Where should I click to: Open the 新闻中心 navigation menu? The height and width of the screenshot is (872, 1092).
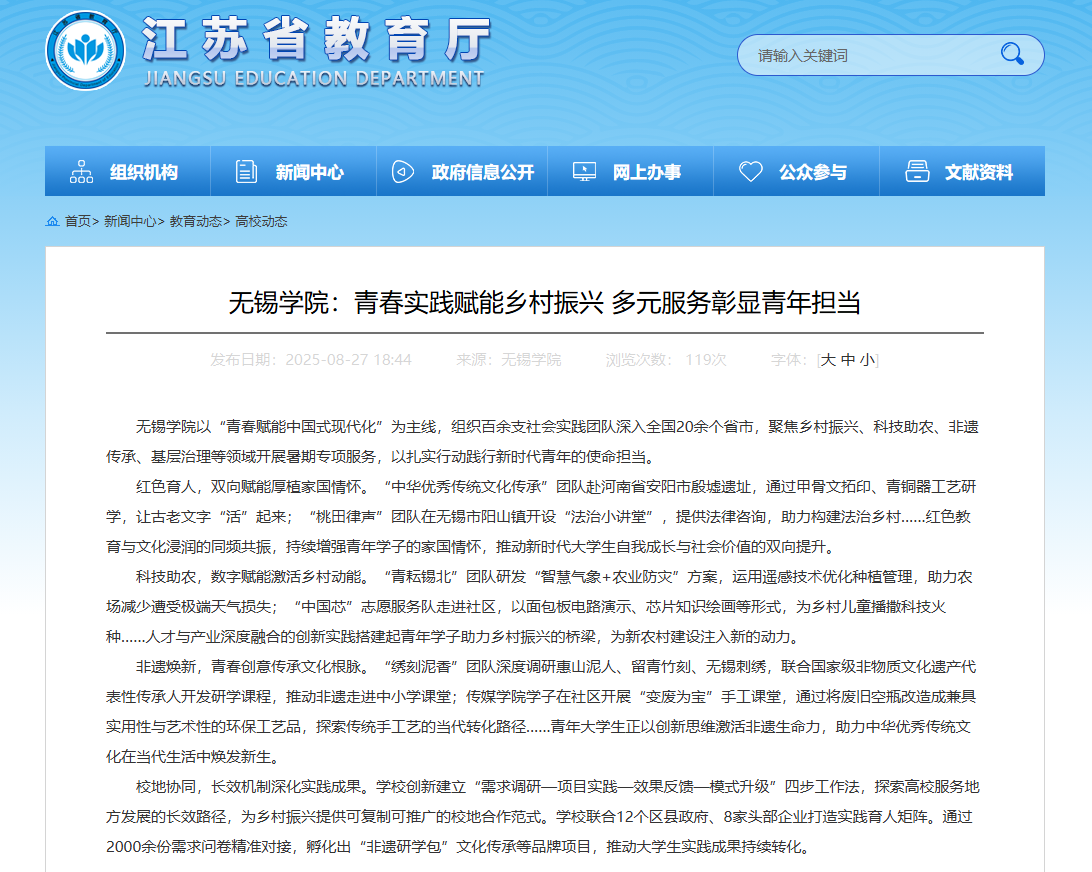click(x=310, y=172)
